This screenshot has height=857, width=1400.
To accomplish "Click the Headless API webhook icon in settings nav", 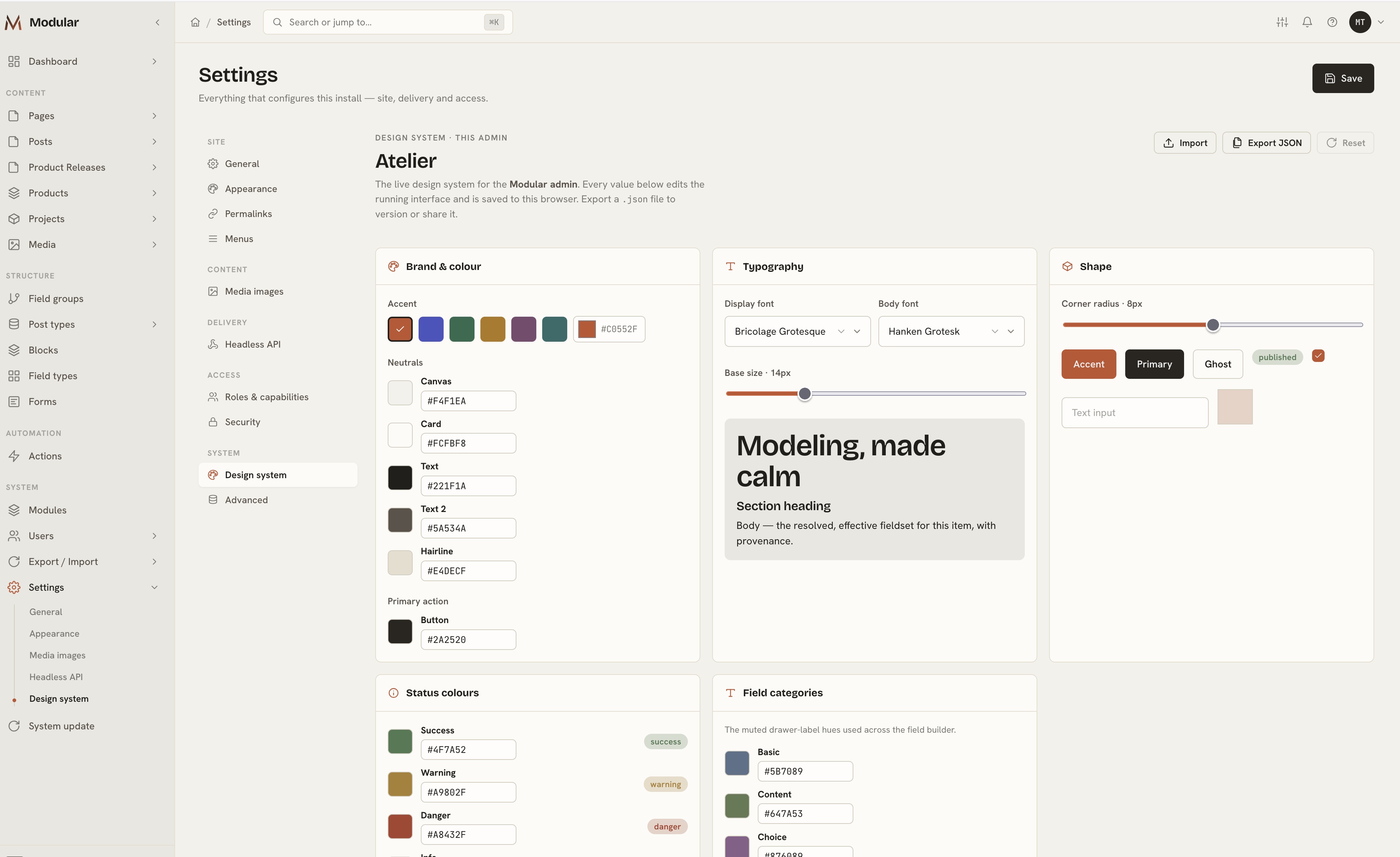I will (213, 344).
